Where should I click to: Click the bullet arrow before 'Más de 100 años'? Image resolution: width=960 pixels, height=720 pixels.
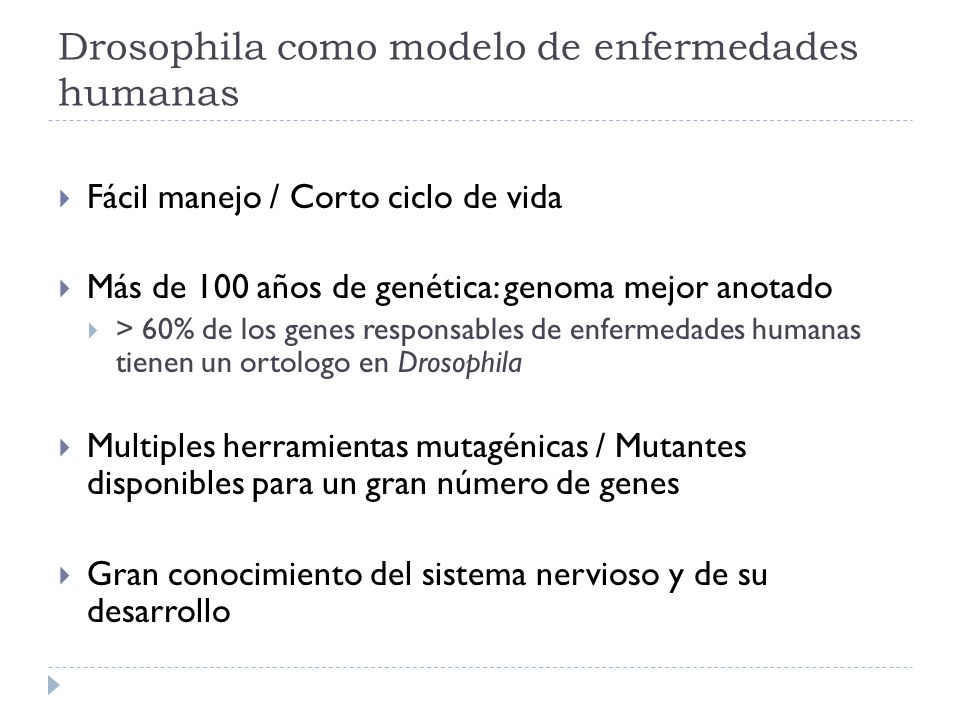coord(64,288)
